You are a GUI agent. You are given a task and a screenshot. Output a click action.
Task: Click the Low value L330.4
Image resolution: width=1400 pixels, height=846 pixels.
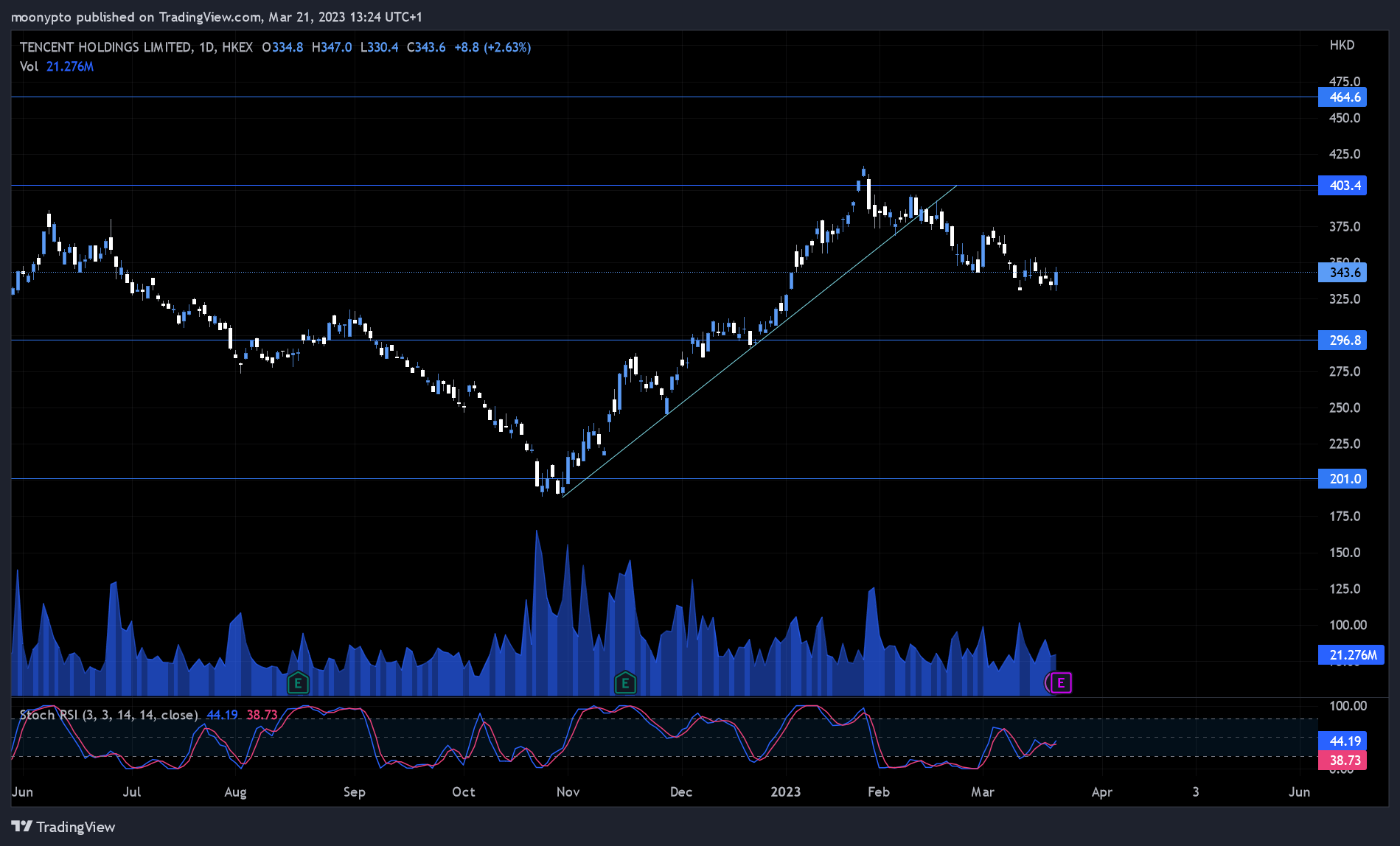click(x=379, y=47)
